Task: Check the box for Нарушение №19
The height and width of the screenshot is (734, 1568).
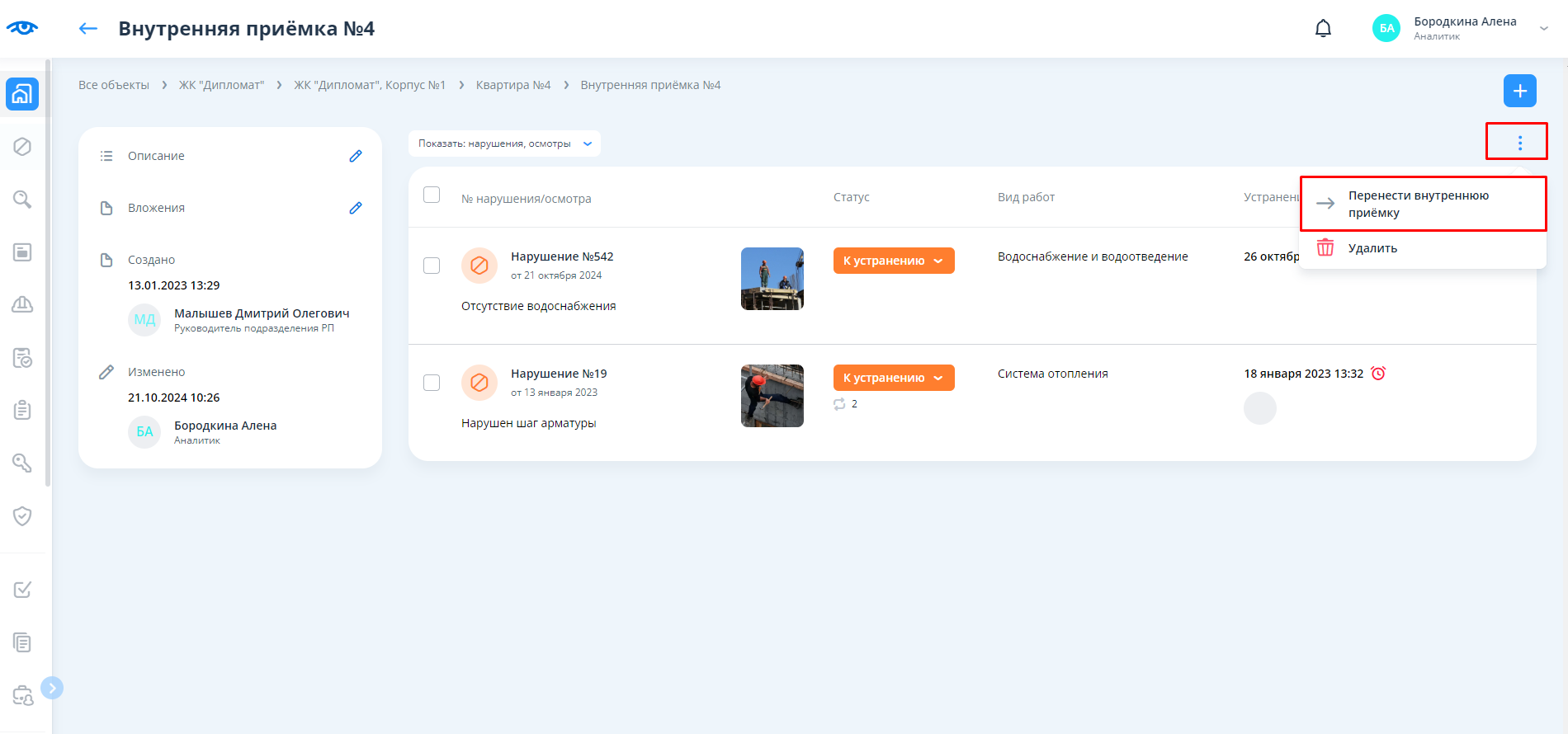Action: click(x=432, y=383)
